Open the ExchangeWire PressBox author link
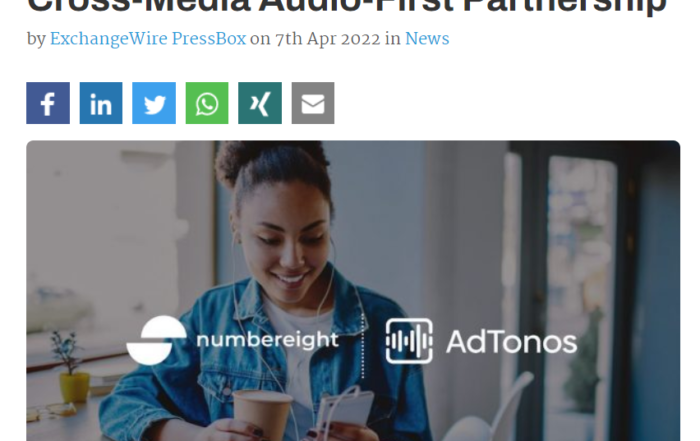 pyautogui.click(x=148, y=39)
